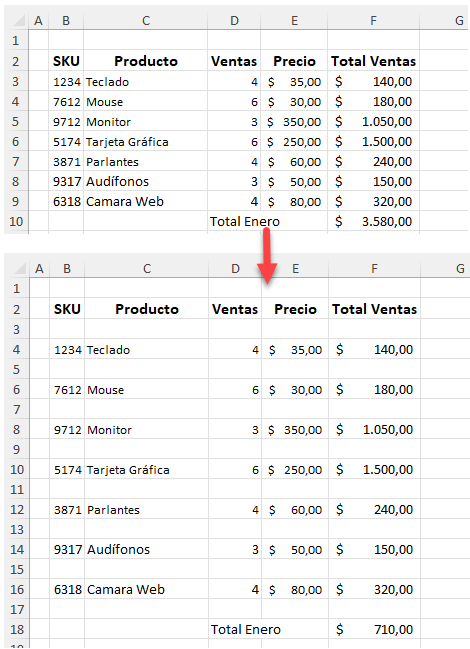Click Camara Web cell in row 9

pos(145,202)
